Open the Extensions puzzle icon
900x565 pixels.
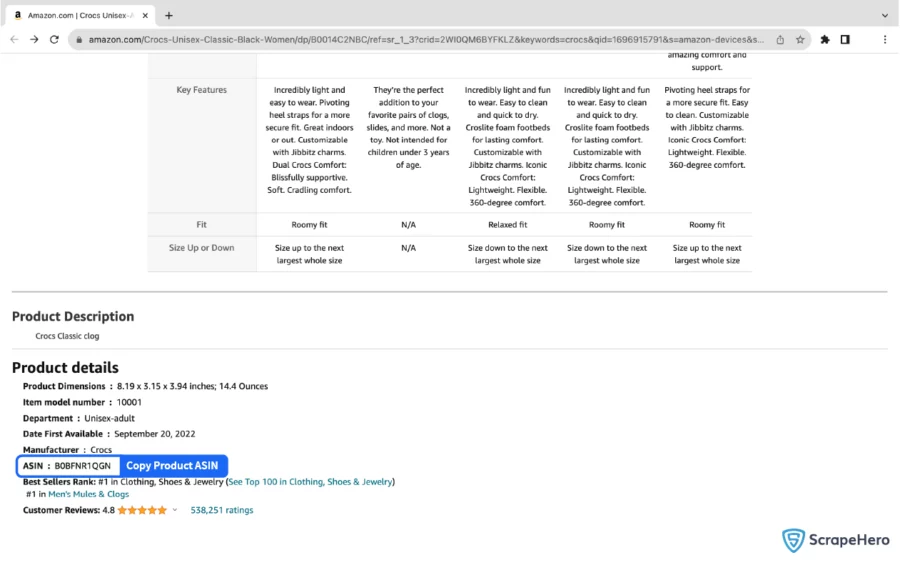pos(825,40)
